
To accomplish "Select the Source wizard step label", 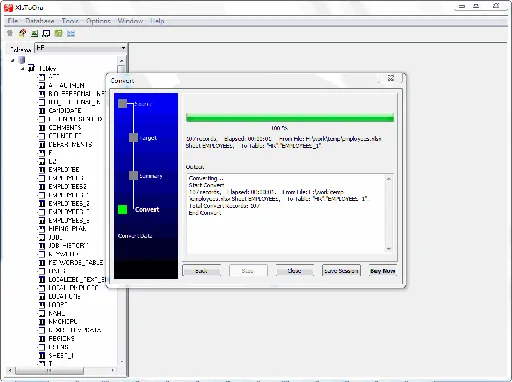I will click(143, 104).
